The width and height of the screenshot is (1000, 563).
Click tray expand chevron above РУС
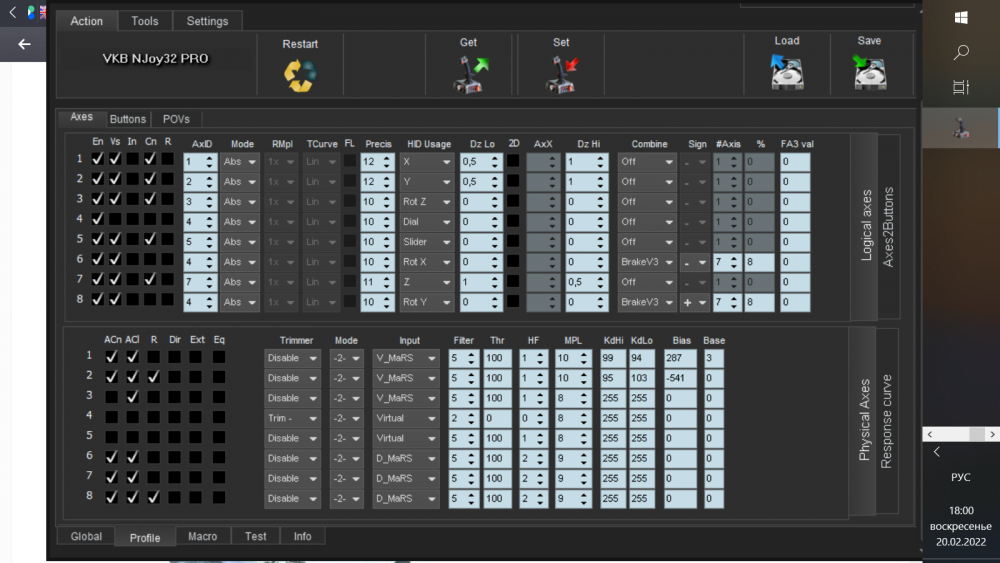click(937, 452)
